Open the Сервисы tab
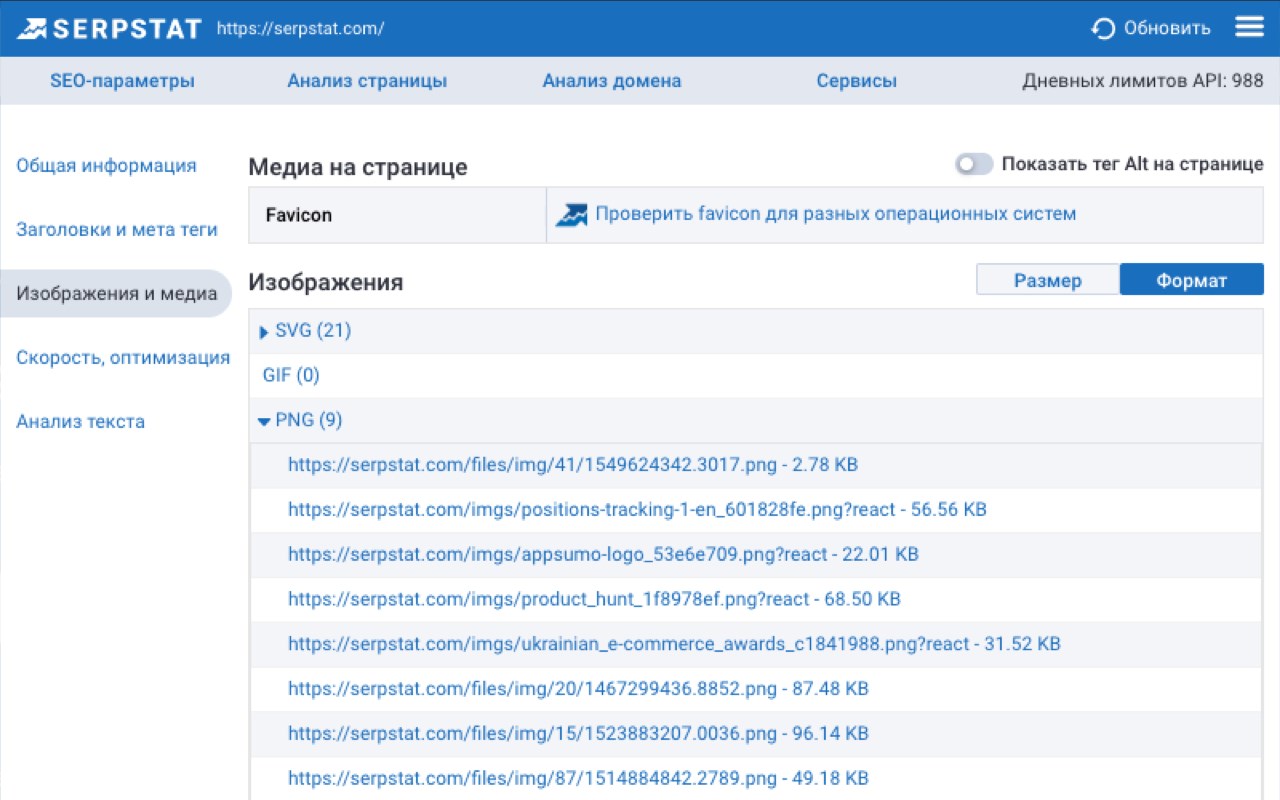Viewport: 1280px width, 800px height. point(856,81)
